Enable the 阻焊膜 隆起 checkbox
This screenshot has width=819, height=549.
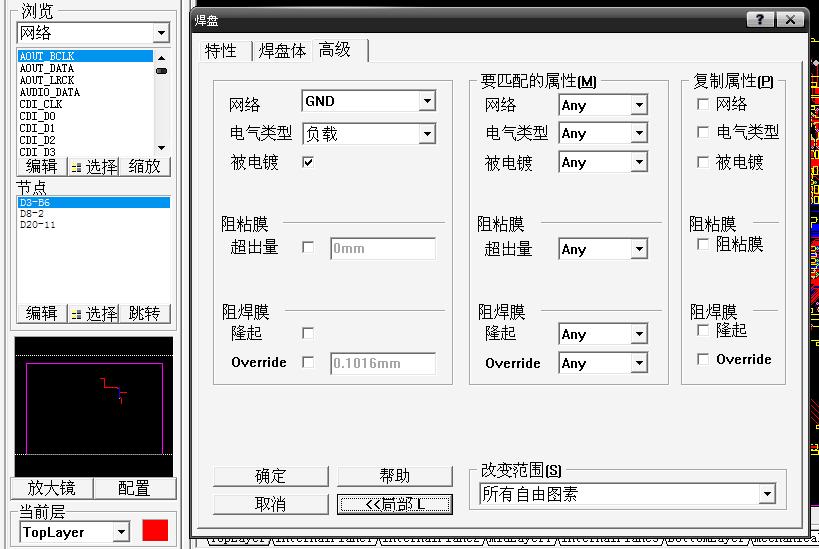308,333
